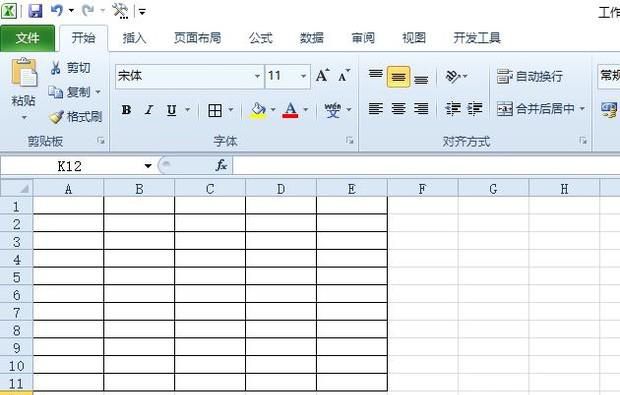Image resolution: width=620 pixels, height=395 pixels.
Task: Select column header A
Action: pyautogui.click(x=68, y=189)
